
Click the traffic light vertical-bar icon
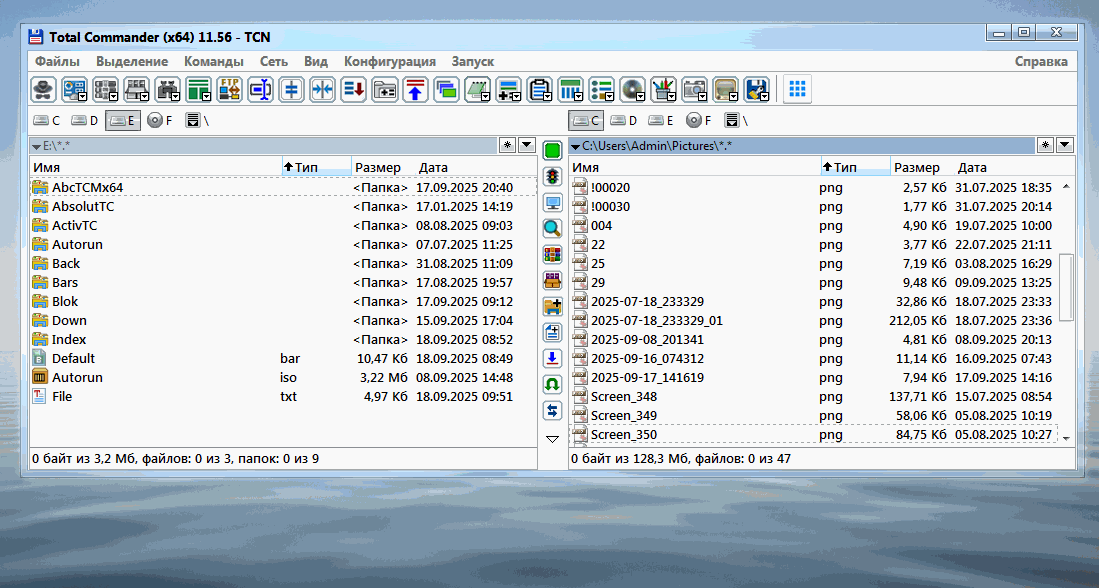click(x=552, y=177)
